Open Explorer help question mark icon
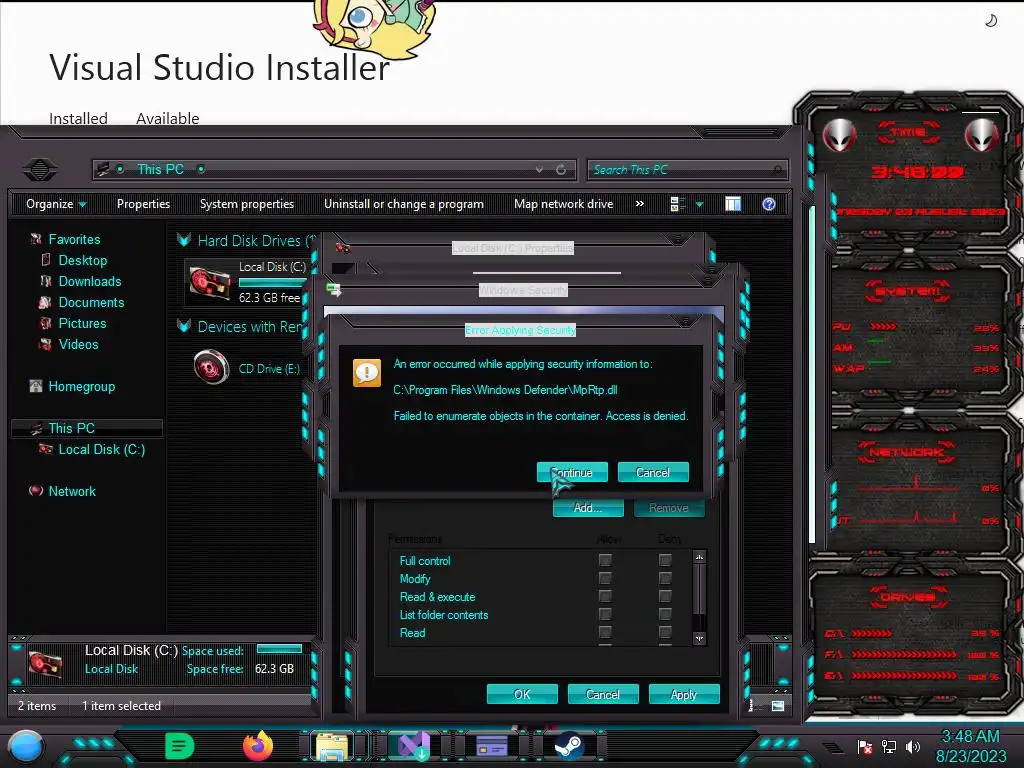 [x=769, y=204]
